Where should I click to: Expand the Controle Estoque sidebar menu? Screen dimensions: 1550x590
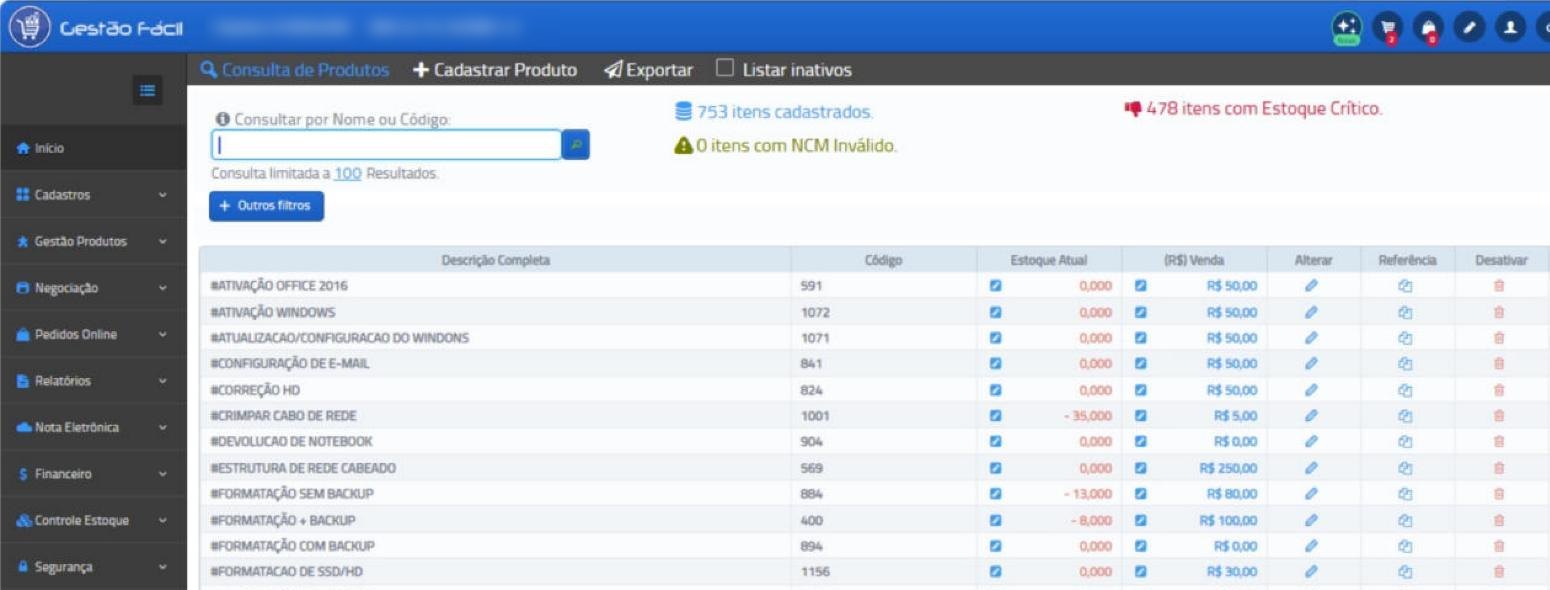93,520
